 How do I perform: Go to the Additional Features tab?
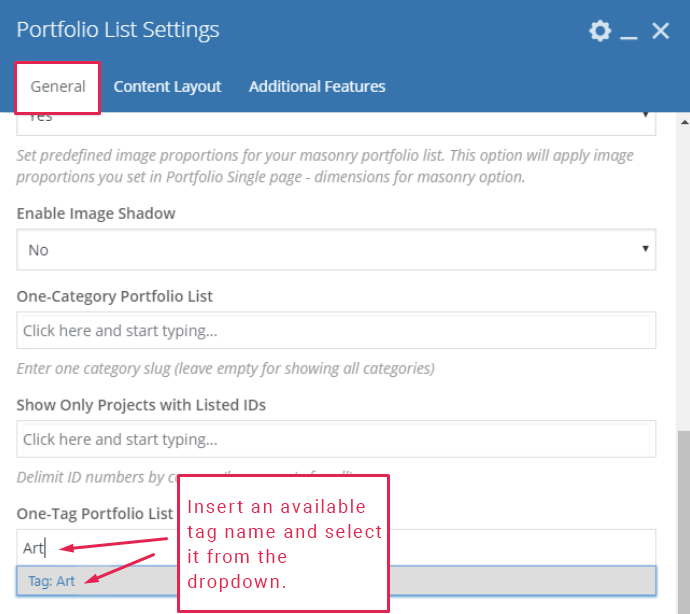pyautogui.click(x=317, y=87)
